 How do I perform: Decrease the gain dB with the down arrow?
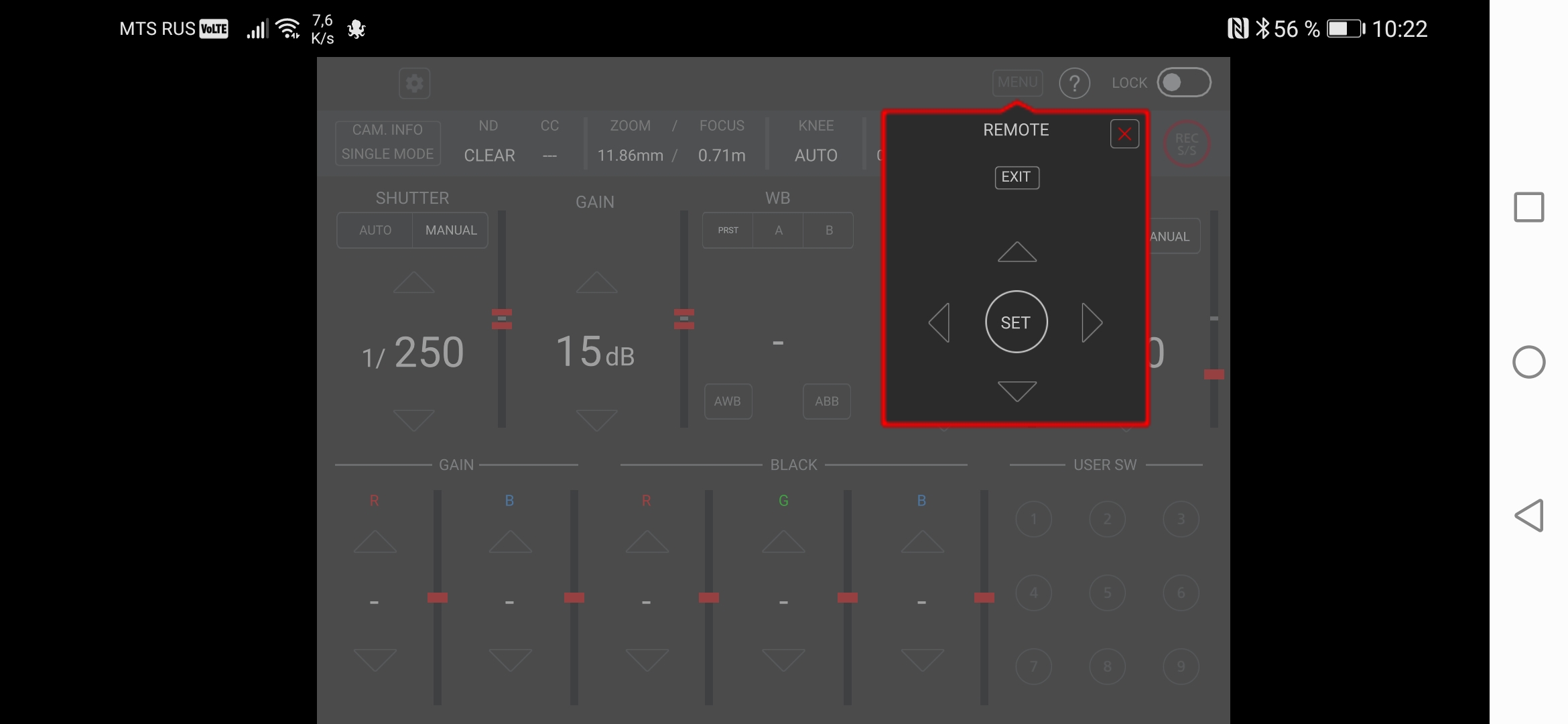point(596,420)
